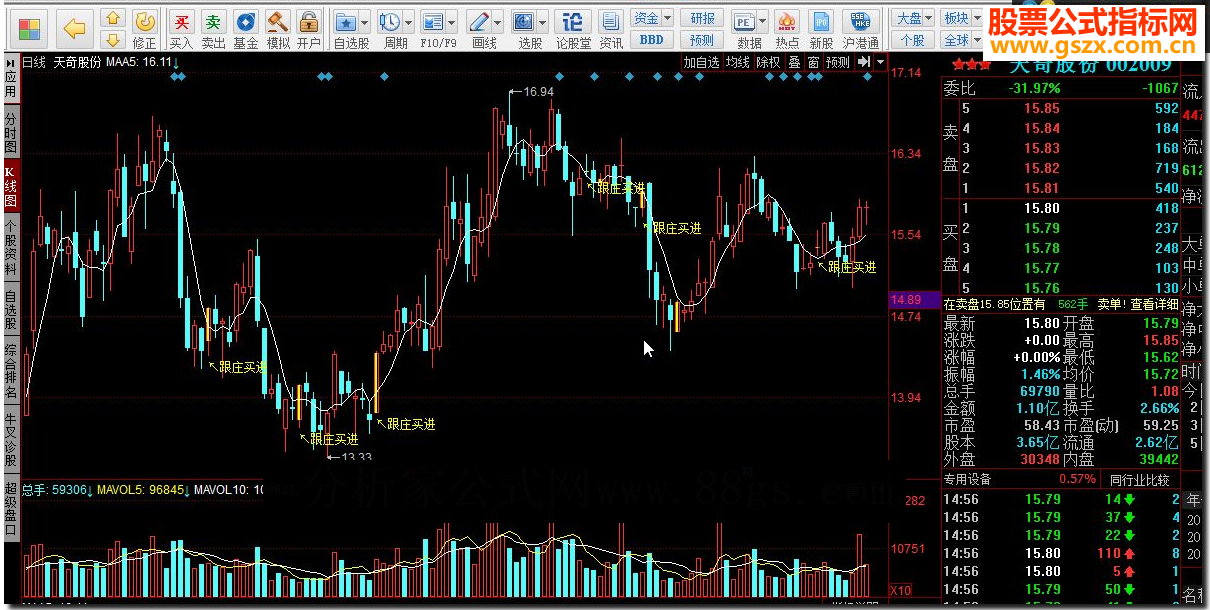Viewport: 1210px width, 610px height.
Task: Click the 修正 correction icon
Action: coord(145,28)
